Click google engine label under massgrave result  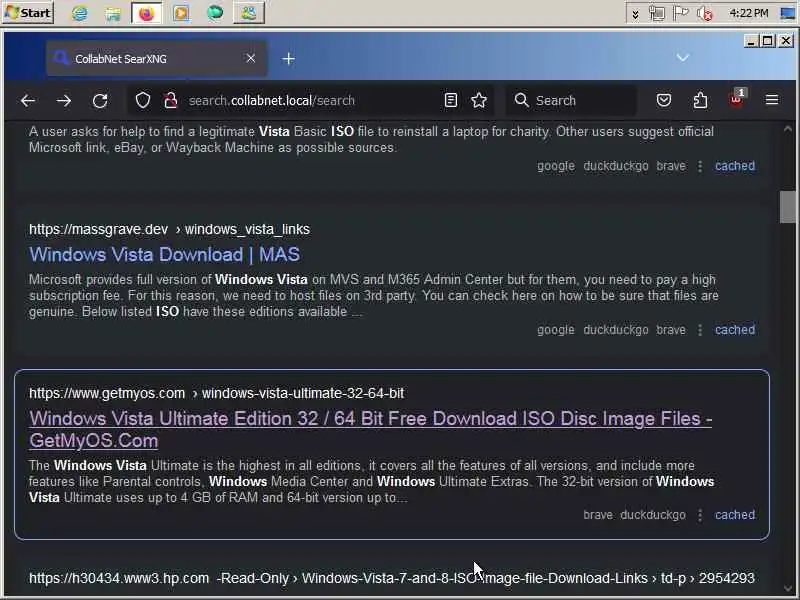click(x=556, y=330)
